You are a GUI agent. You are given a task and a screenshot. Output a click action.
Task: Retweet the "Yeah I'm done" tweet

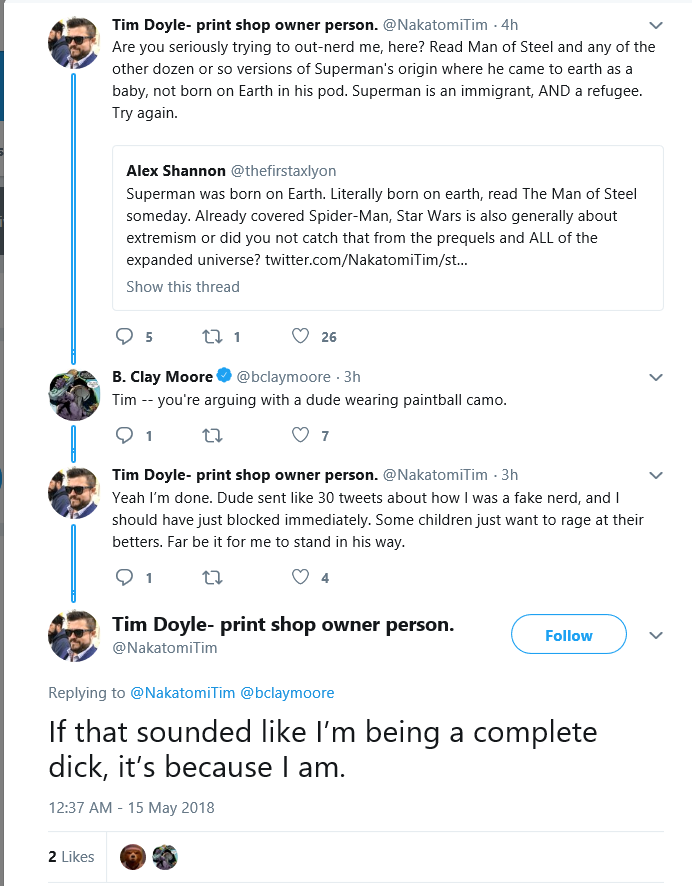(212, 577)
